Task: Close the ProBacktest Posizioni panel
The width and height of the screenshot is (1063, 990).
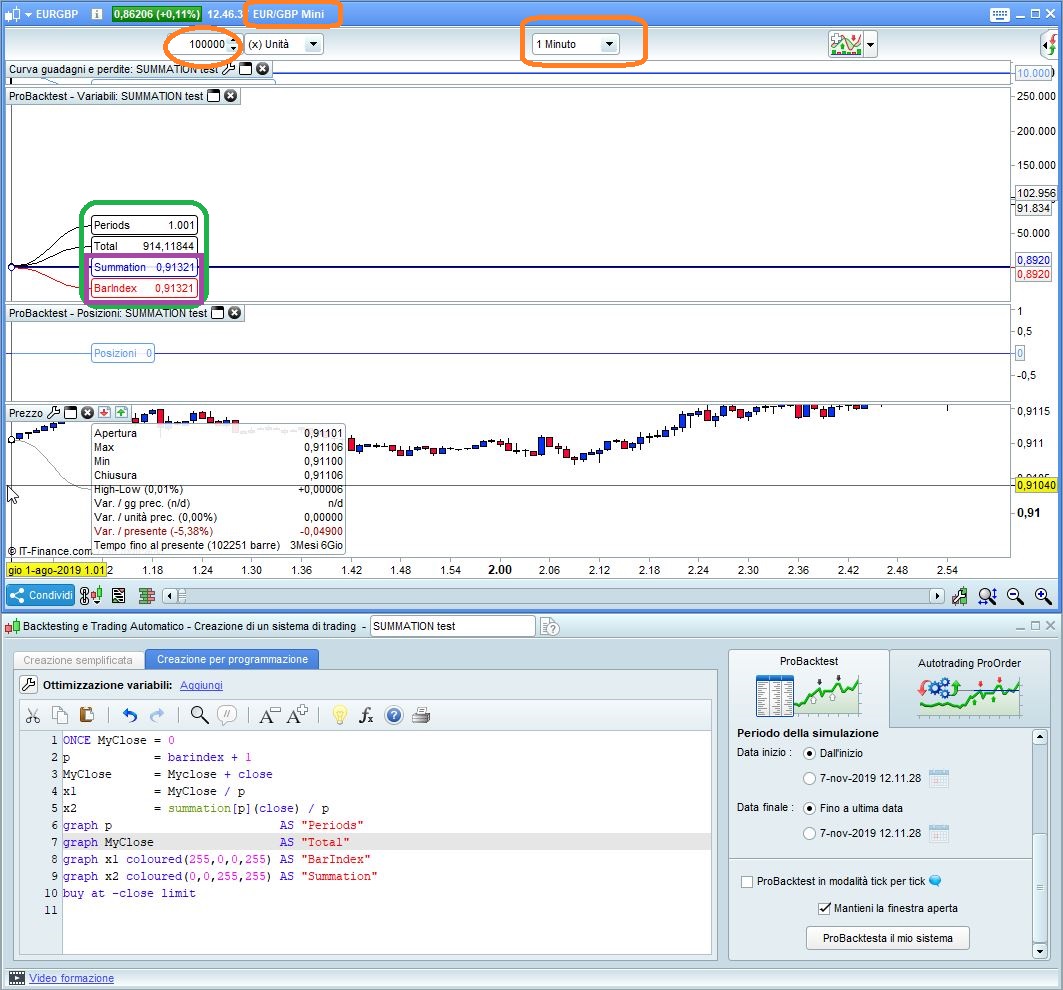Action: [x=235, y=313]
